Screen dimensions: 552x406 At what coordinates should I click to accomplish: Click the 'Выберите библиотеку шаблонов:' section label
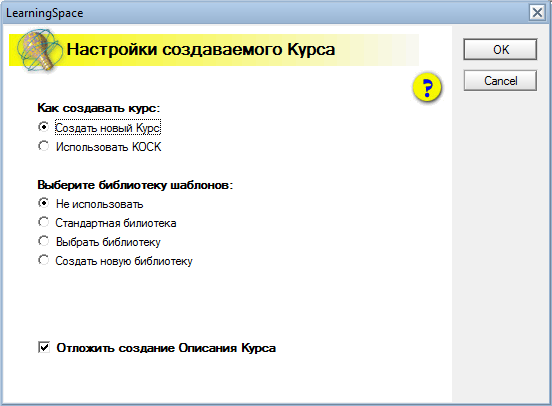pos(135,185)
